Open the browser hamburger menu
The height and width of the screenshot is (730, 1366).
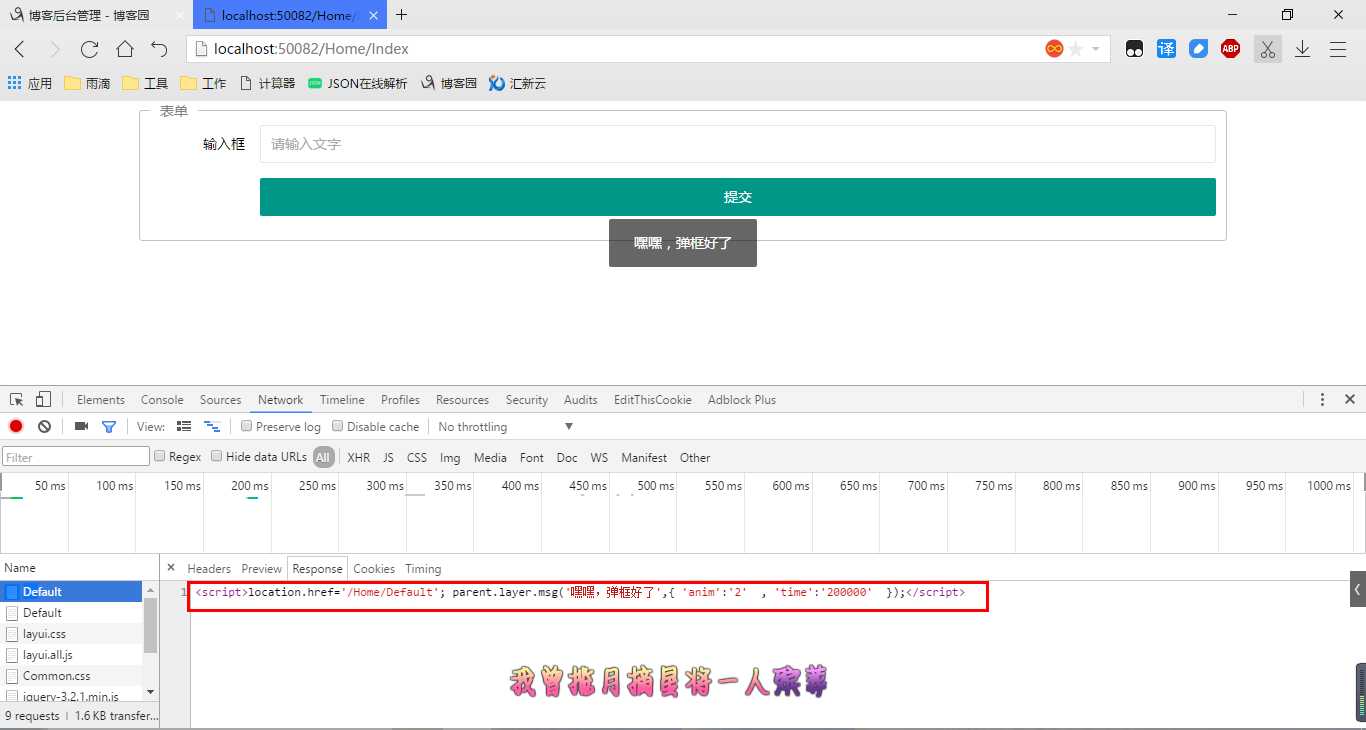tap(1338, 49)
